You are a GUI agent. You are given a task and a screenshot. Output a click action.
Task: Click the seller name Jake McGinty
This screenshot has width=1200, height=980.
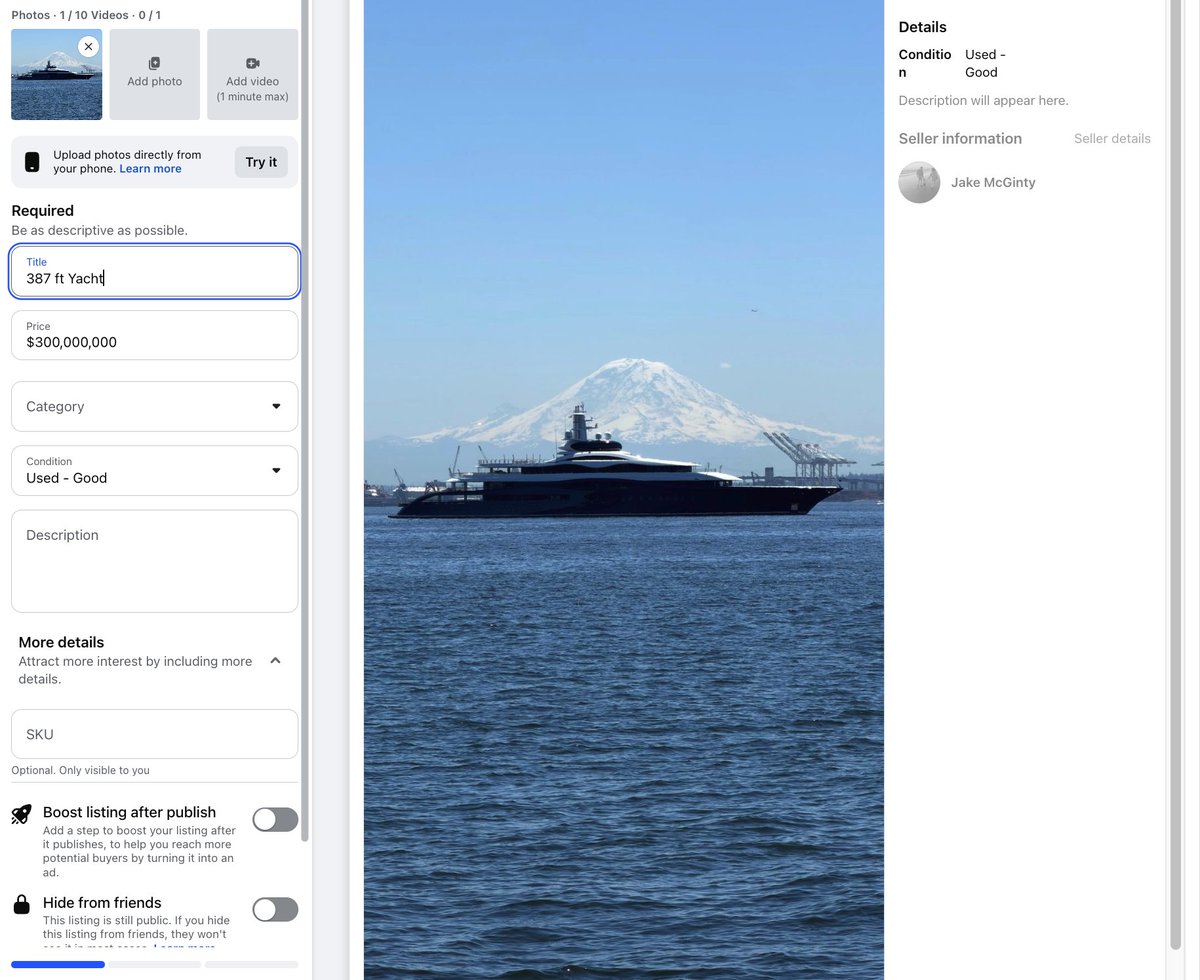(x=993, y=182)
